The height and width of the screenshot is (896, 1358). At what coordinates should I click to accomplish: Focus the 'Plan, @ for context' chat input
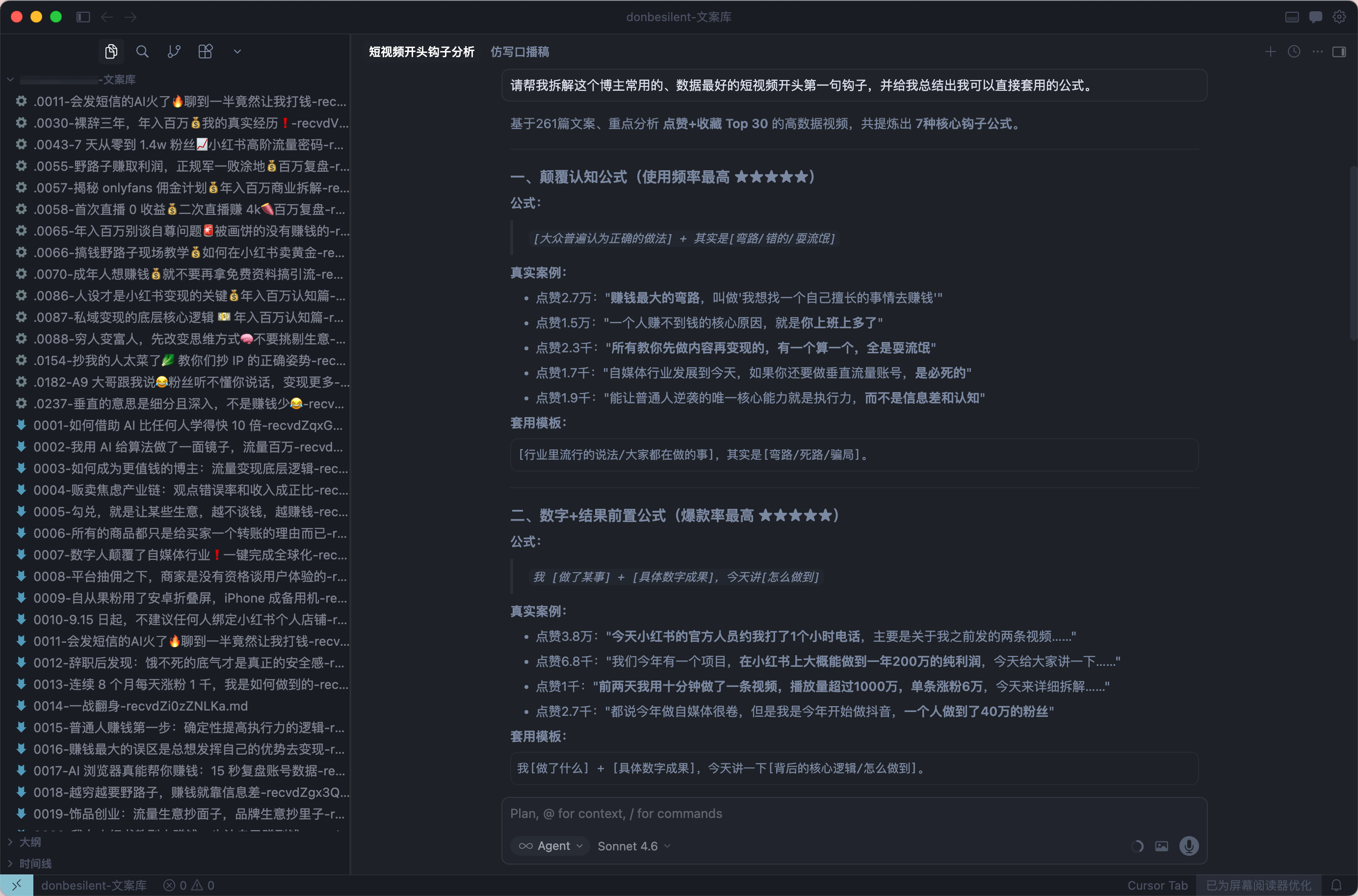coord(854,813)
